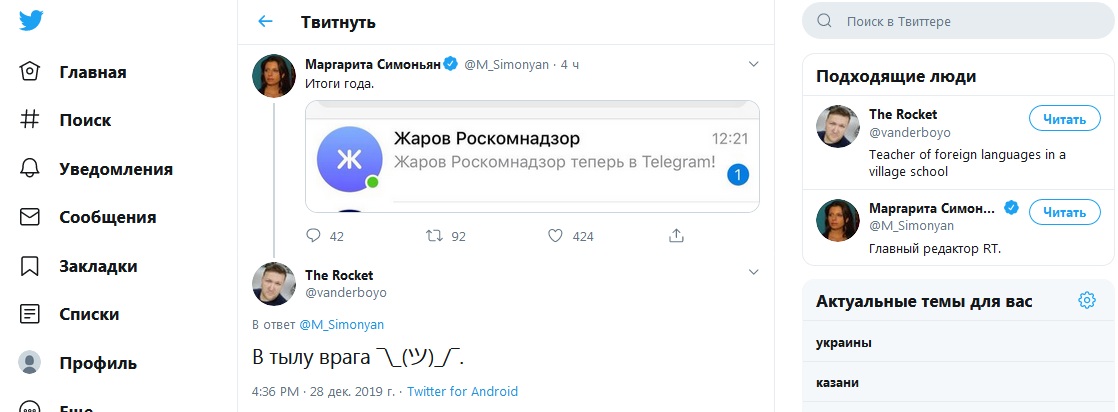Screen dimensions: 1118x412
Task: Open the Telegram screenshot image in tweet
Action: point(532,156)
